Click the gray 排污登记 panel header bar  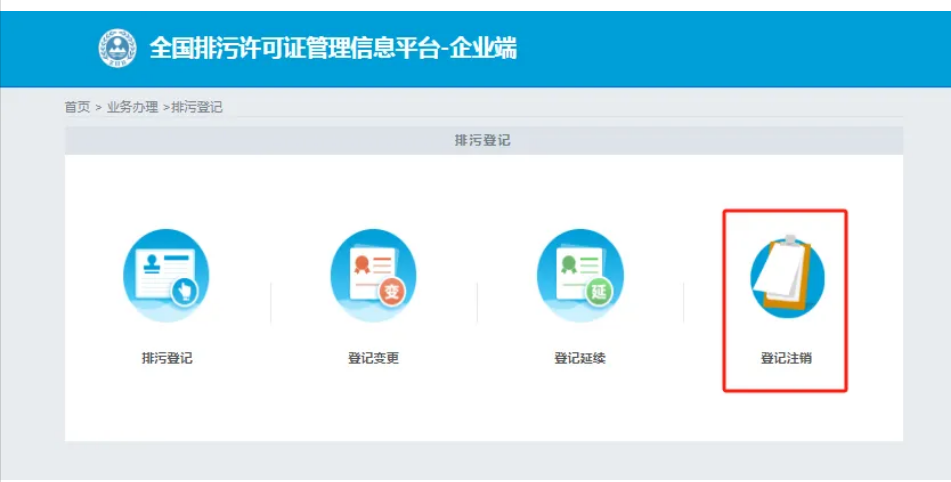click(483, 141)
